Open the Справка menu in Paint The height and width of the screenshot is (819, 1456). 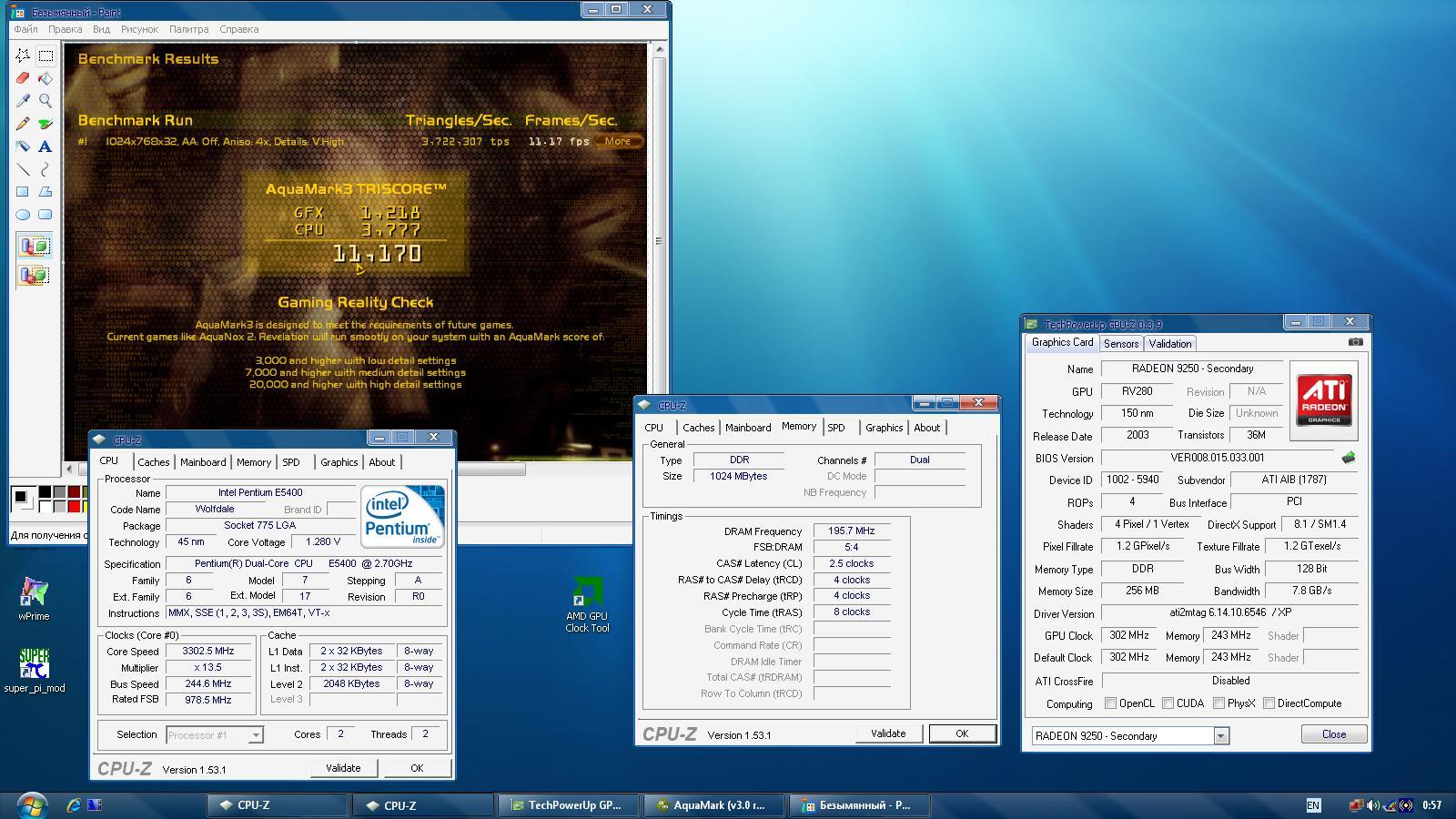pos(239,29)
